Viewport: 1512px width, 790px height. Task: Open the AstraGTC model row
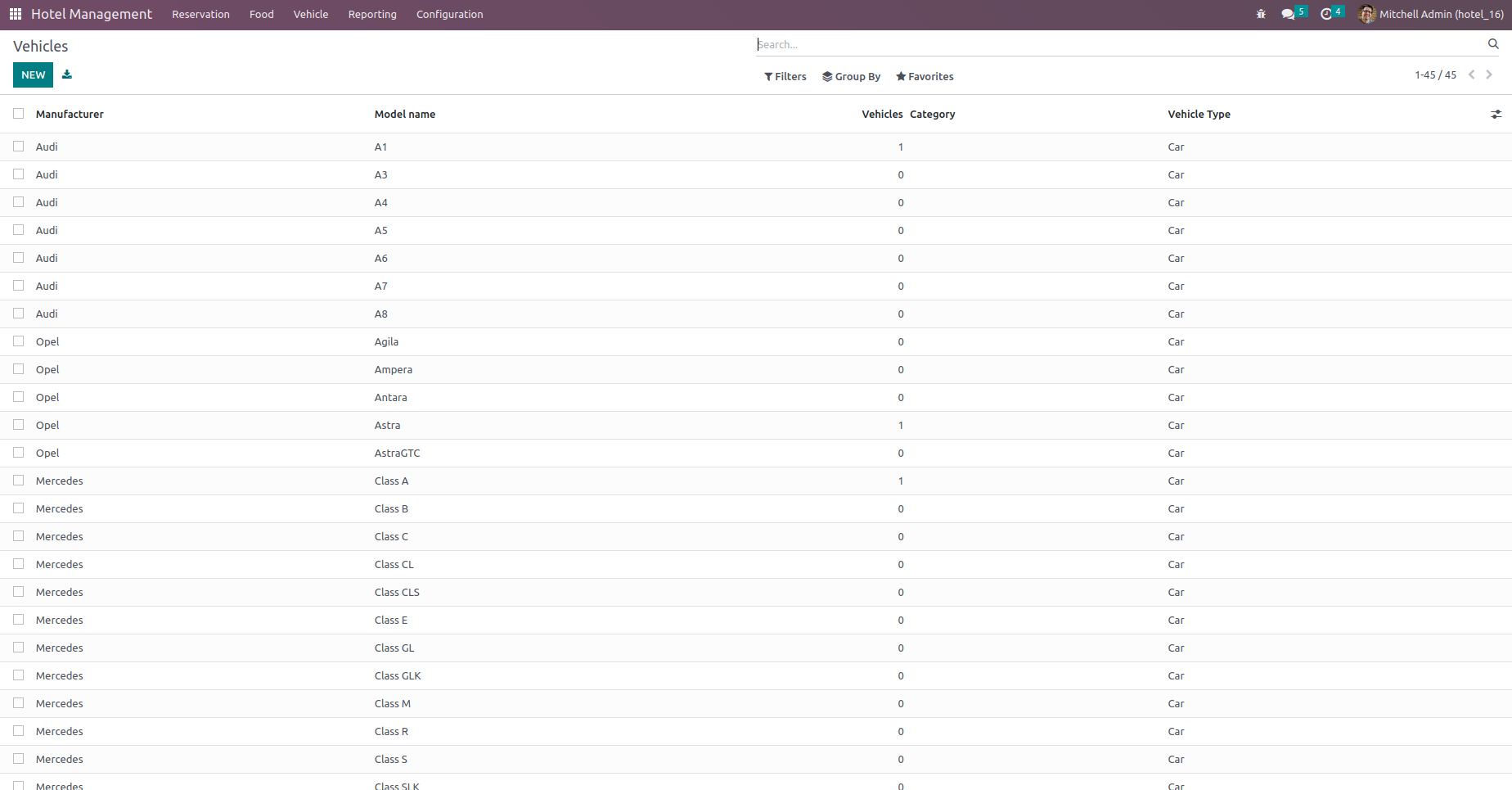point(756,453)
